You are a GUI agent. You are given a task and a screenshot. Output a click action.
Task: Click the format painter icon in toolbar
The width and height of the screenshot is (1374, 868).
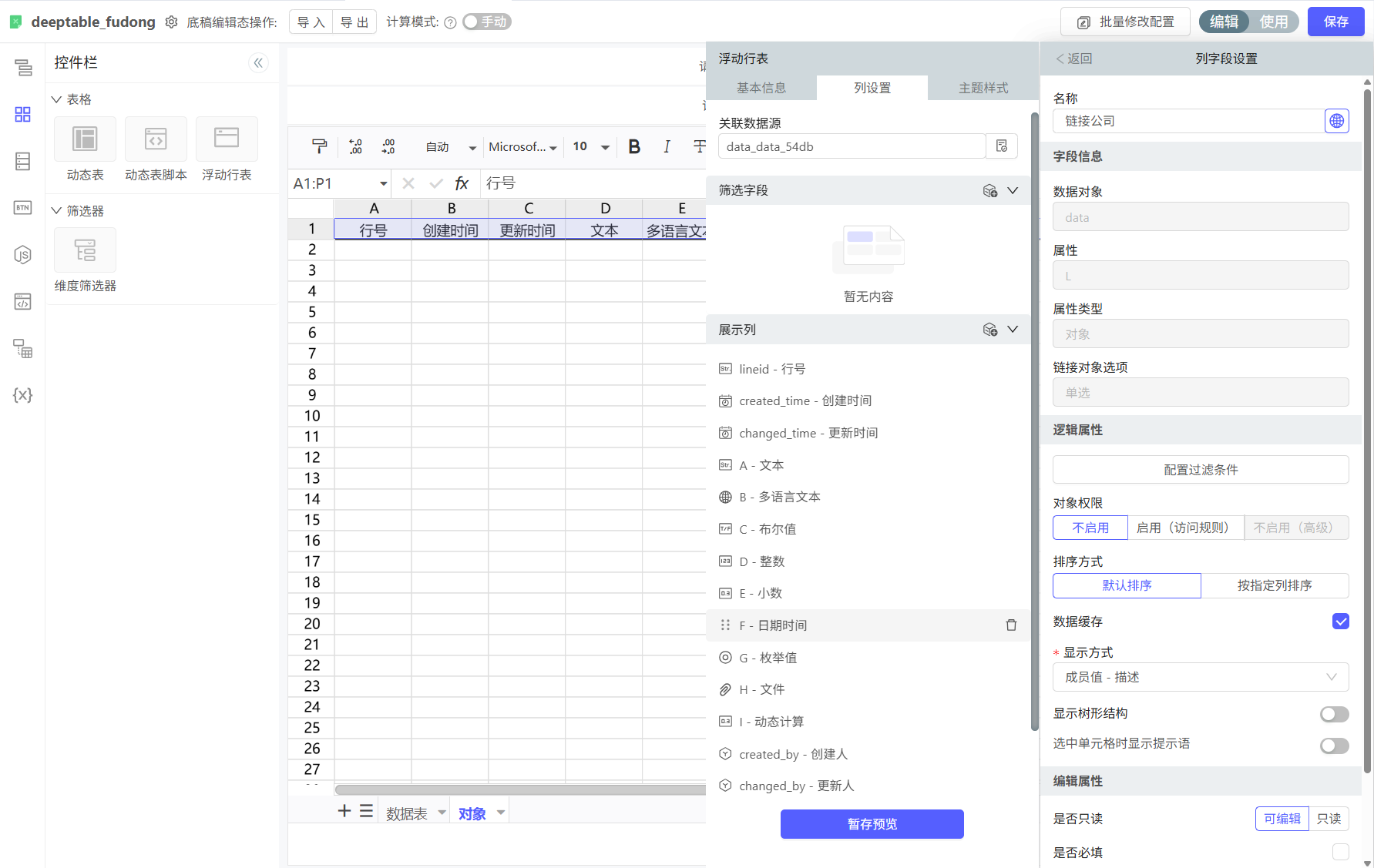[319, 146]
